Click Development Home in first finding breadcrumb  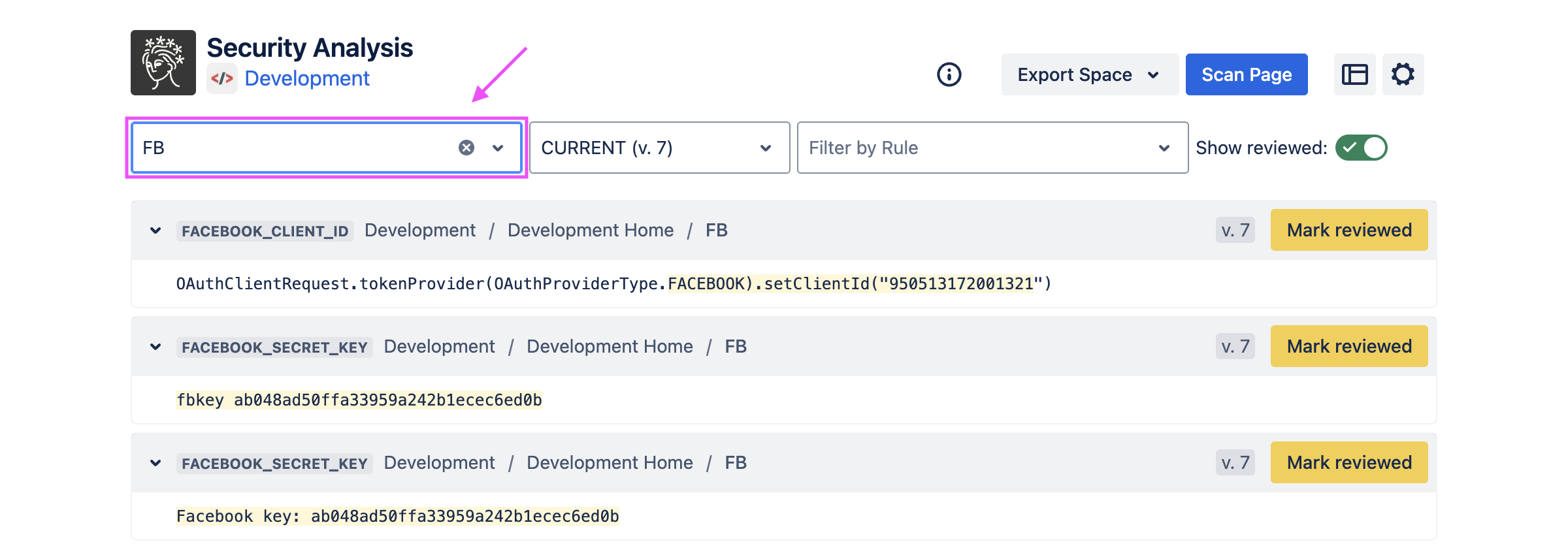590,230
